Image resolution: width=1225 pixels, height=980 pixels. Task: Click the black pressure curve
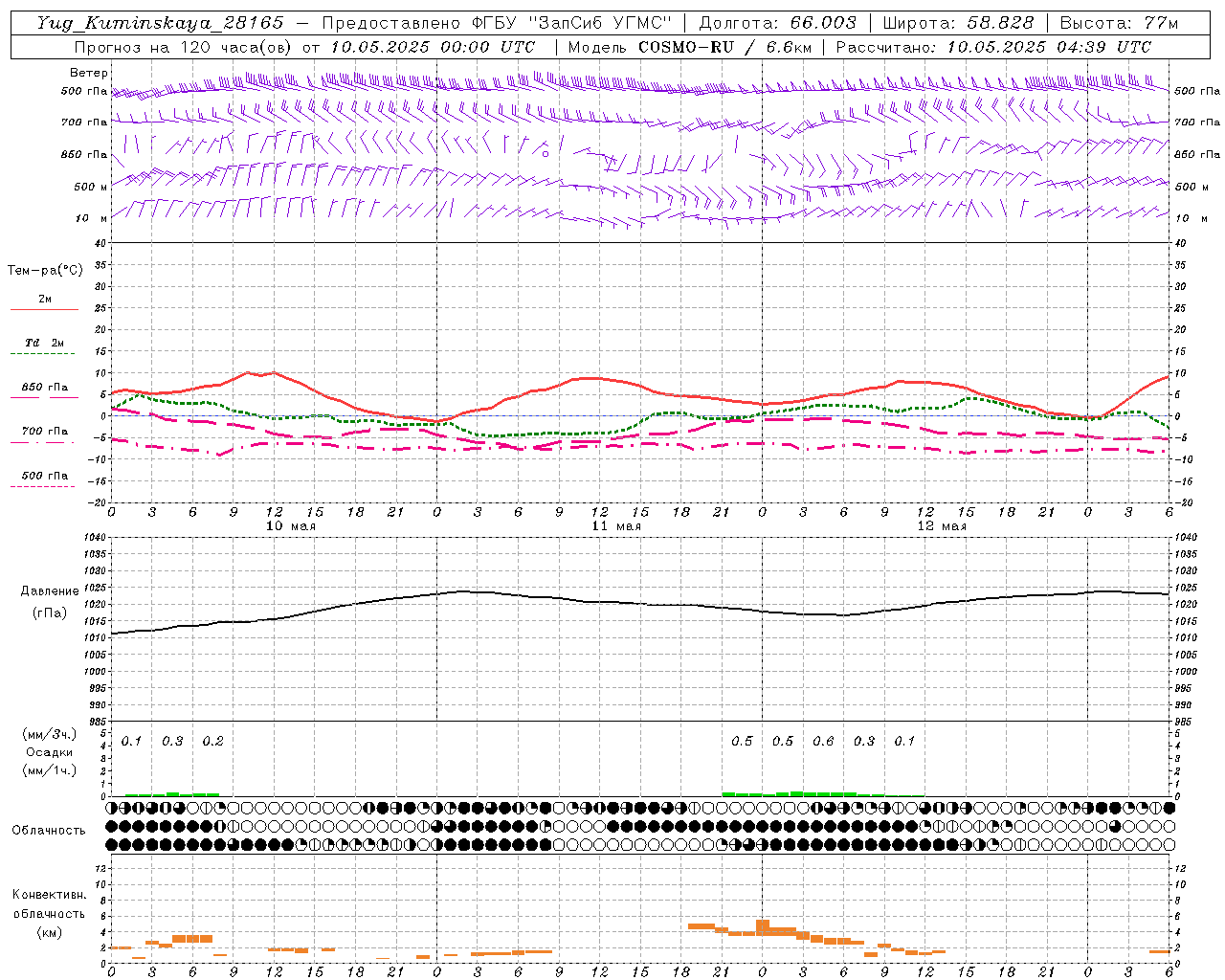click(639, 602)
